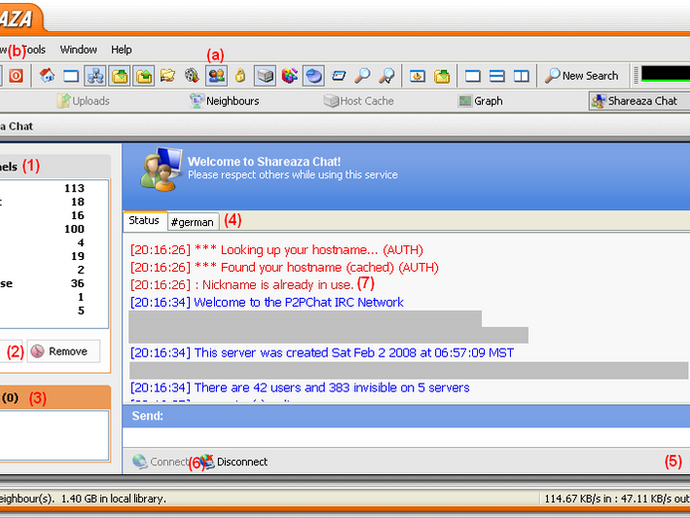Select the channel row with 5 users
This screenshot has height=518, width=690.
coord(54,311)
